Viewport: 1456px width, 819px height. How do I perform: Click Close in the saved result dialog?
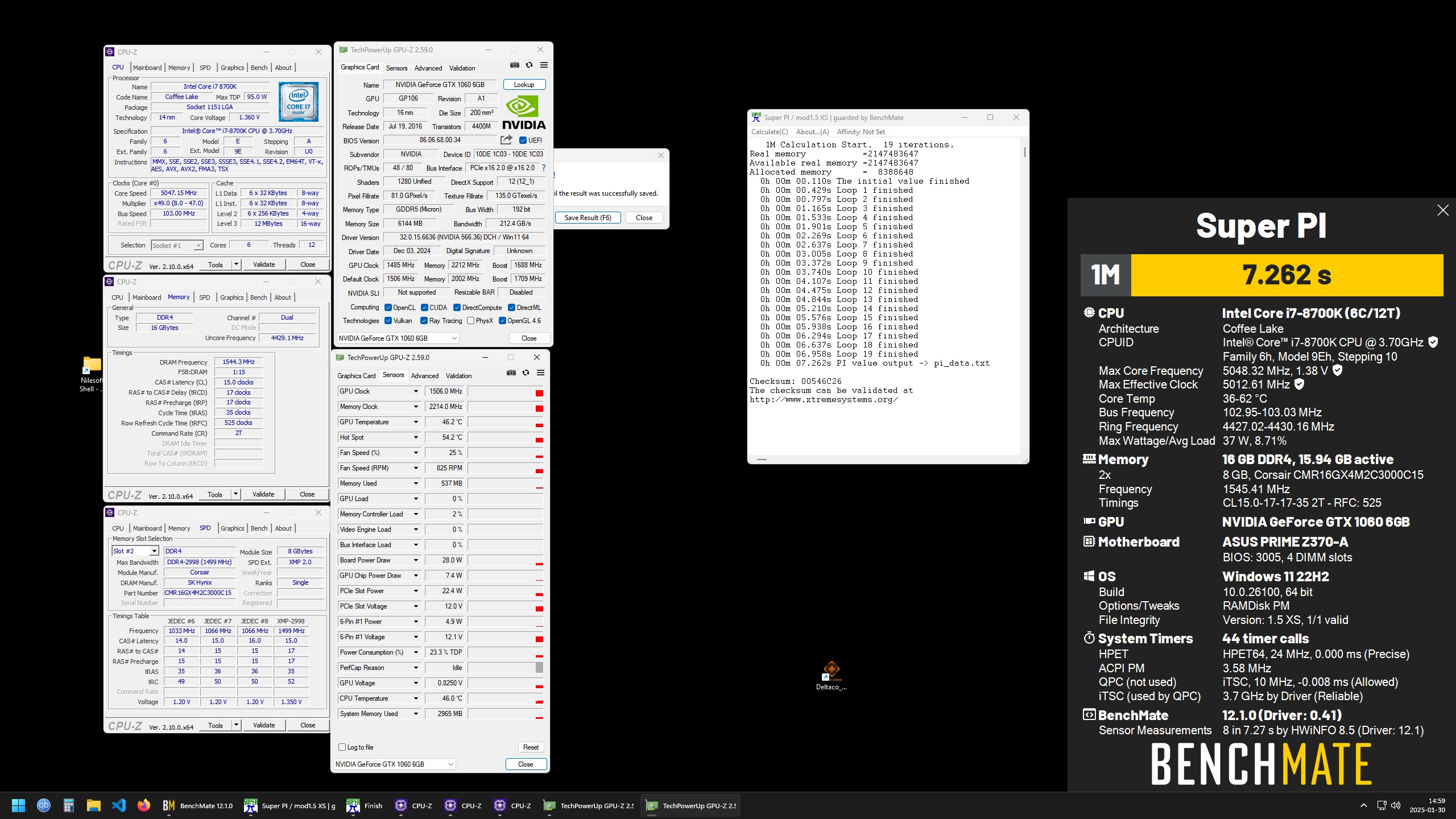[644, 218]
